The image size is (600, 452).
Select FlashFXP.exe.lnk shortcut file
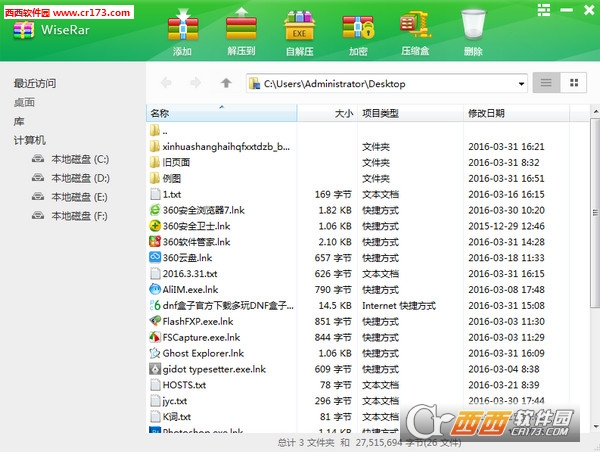tap(197, 321)
